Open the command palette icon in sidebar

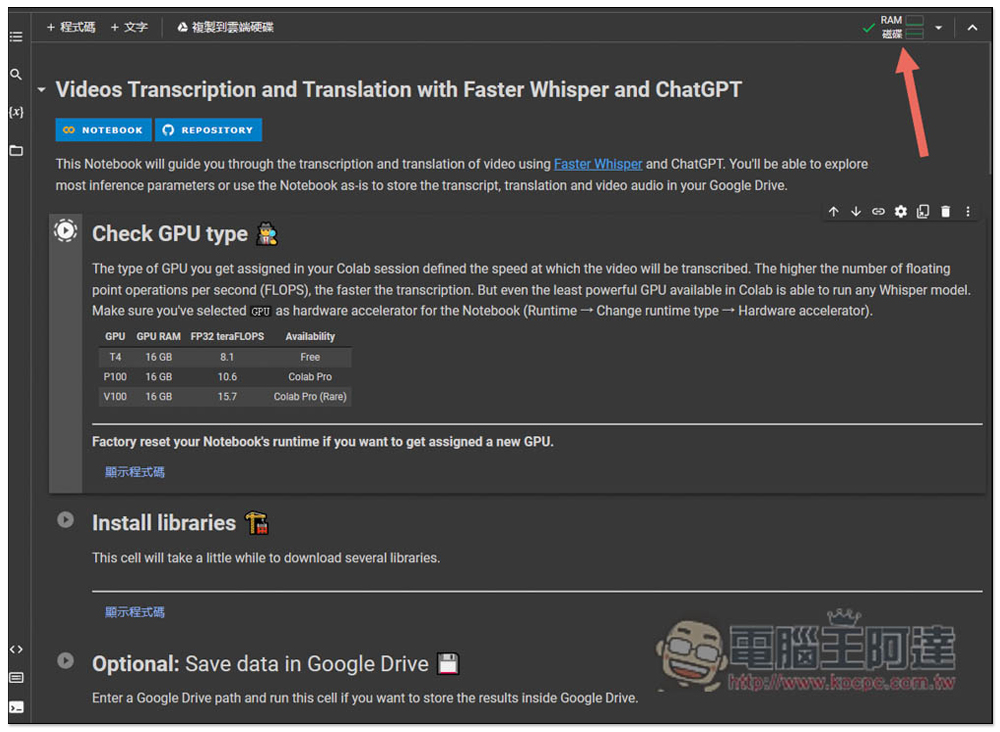point(16,678)
